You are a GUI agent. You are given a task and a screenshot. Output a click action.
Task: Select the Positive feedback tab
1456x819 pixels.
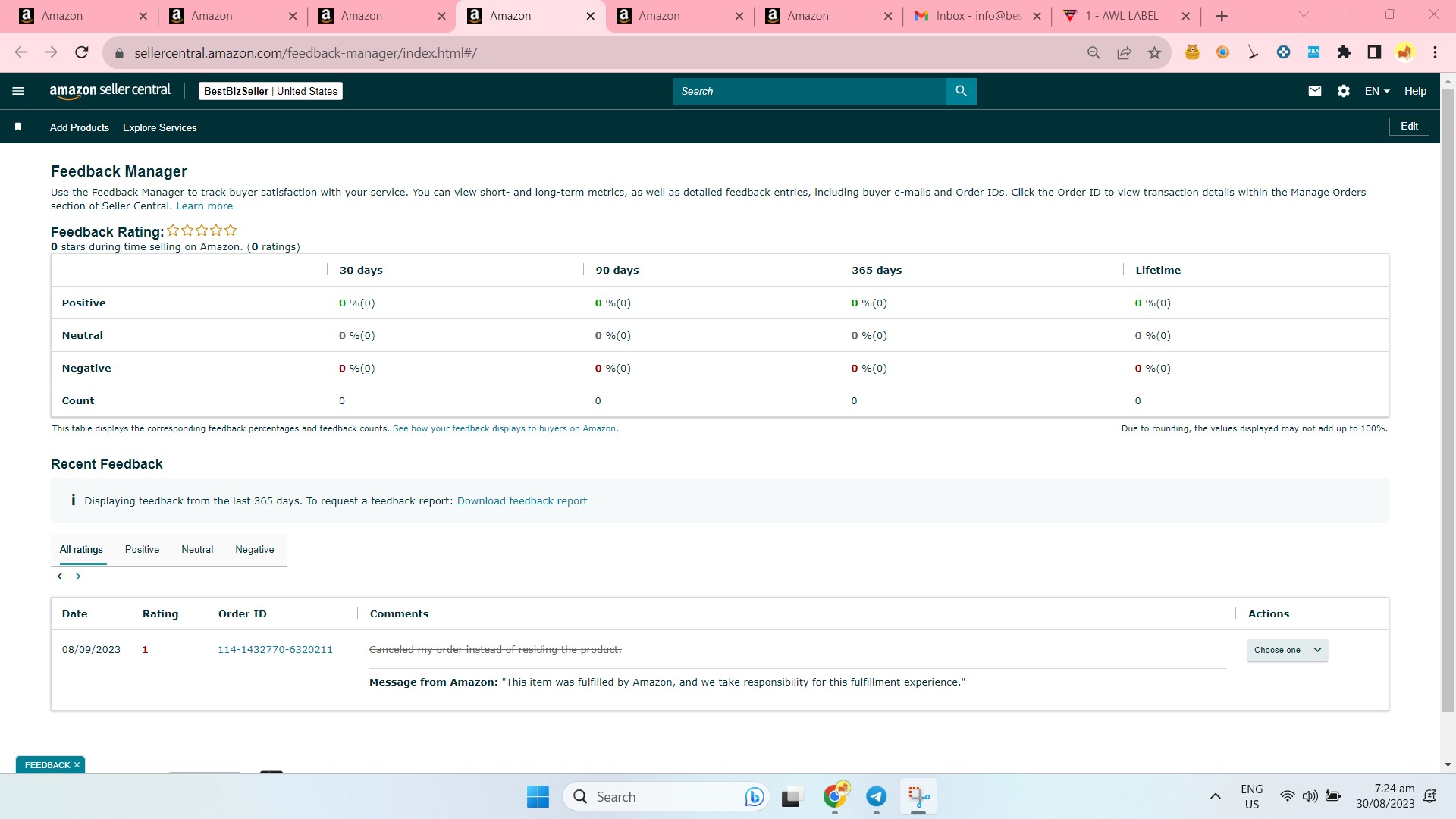(x=142, y=549)
